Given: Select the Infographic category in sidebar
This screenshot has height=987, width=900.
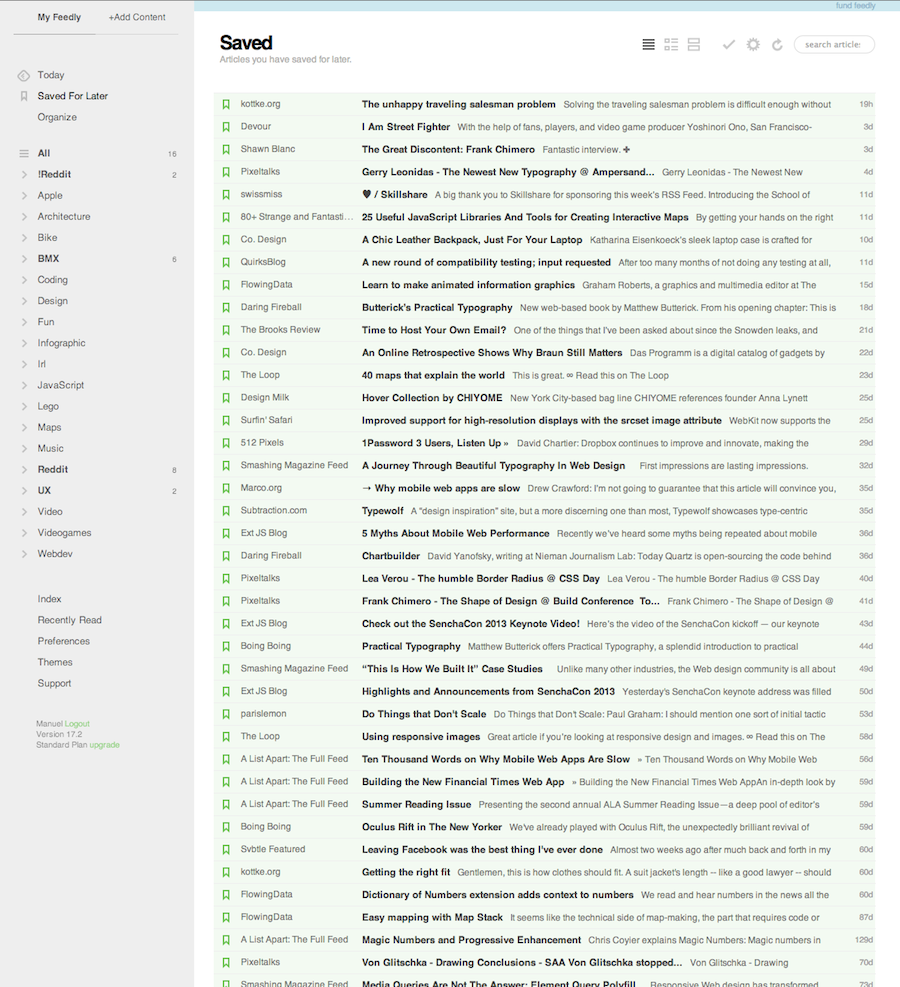Looking at the screenshot, I should [61, 343].
